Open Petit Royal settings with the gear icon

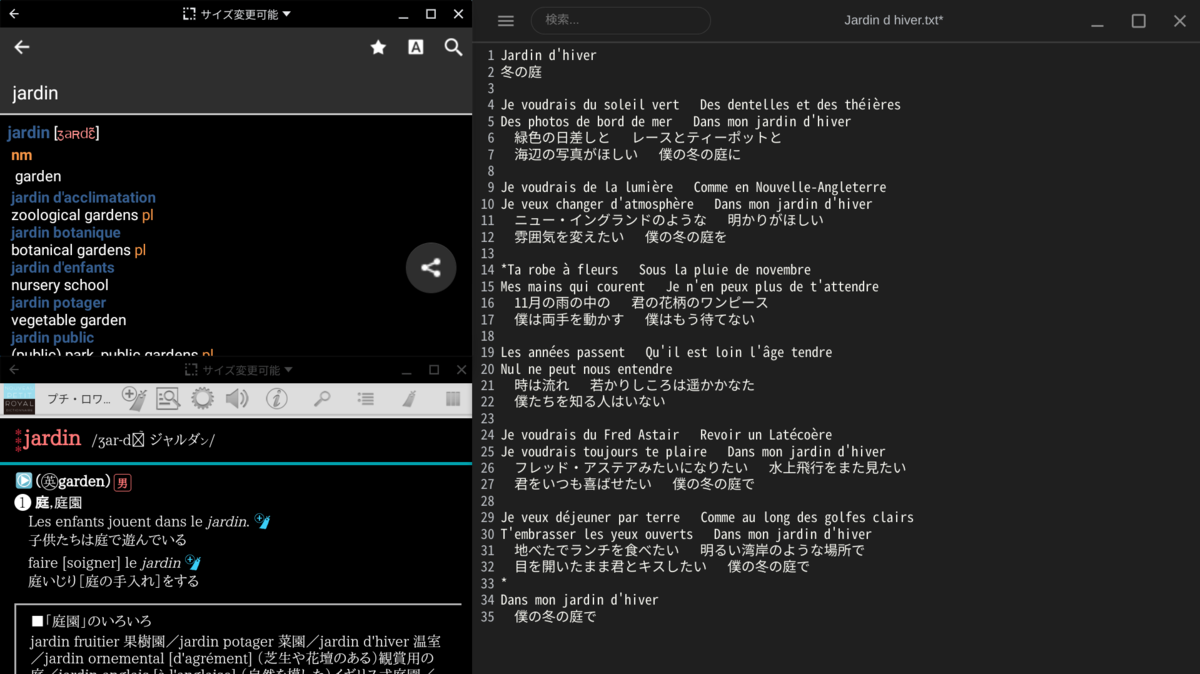[202, 399]
